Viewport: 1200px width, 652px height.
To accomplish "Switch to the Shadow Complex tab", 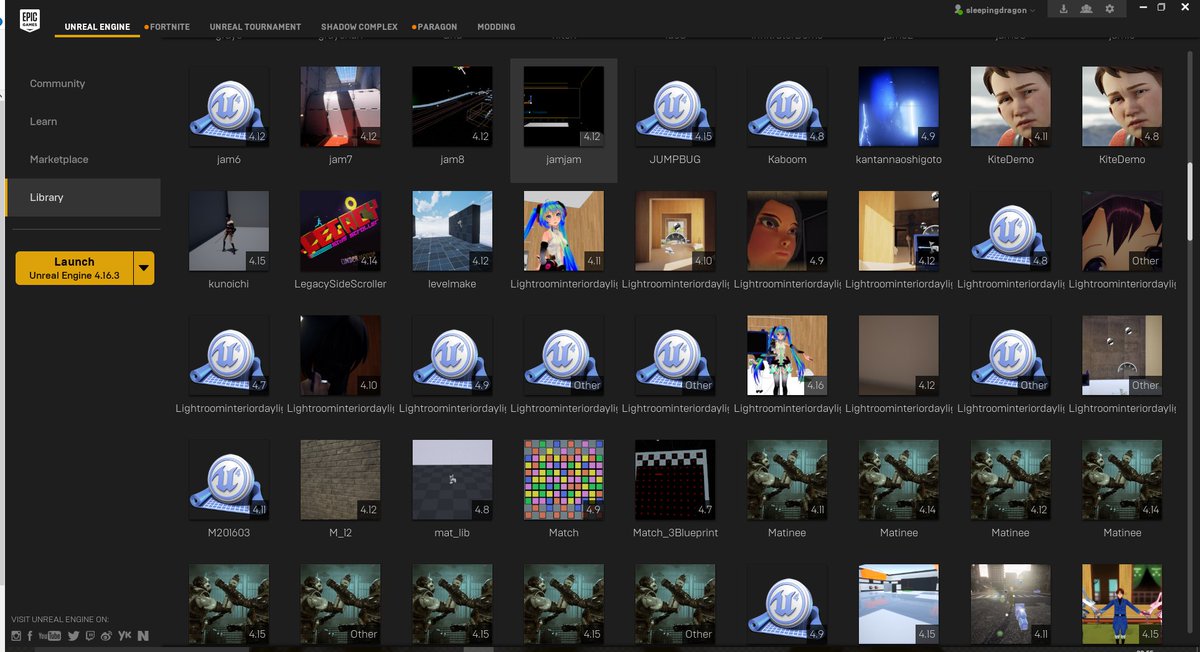I will tap(359, 27).
